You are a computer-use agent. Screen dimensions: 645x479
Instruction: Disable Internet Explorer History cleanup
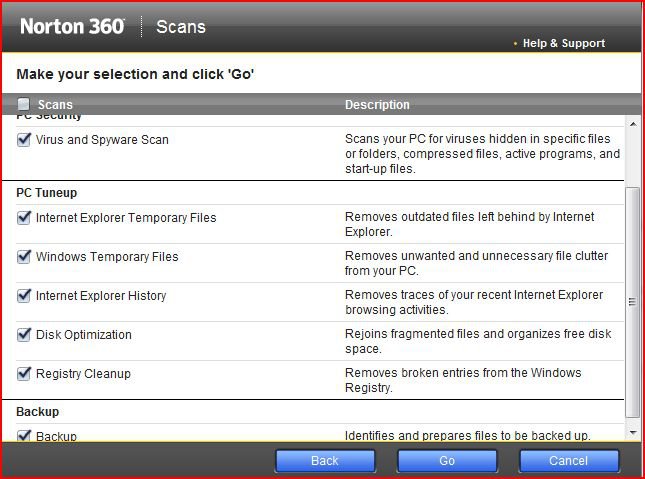pos(24,295)
